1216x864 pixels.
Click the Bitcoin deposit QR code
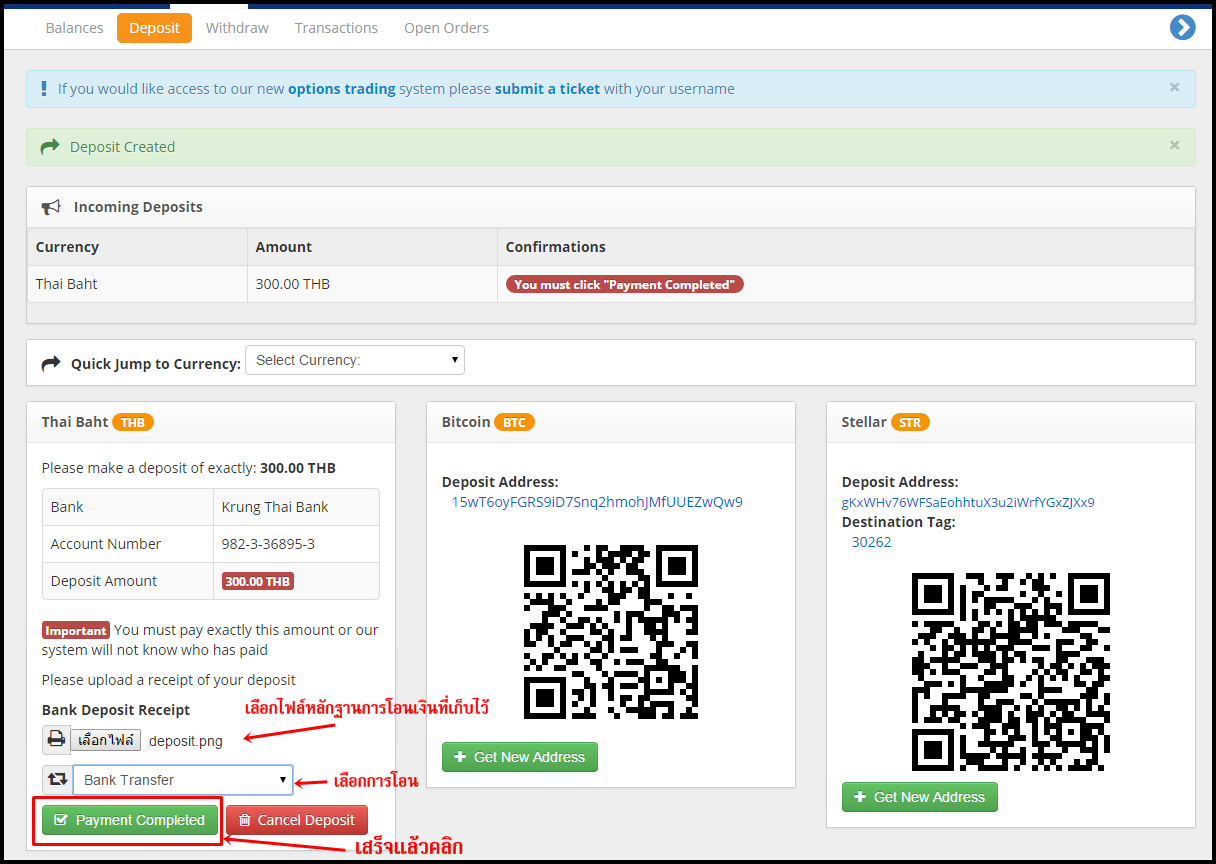click(x=611, y=632)
